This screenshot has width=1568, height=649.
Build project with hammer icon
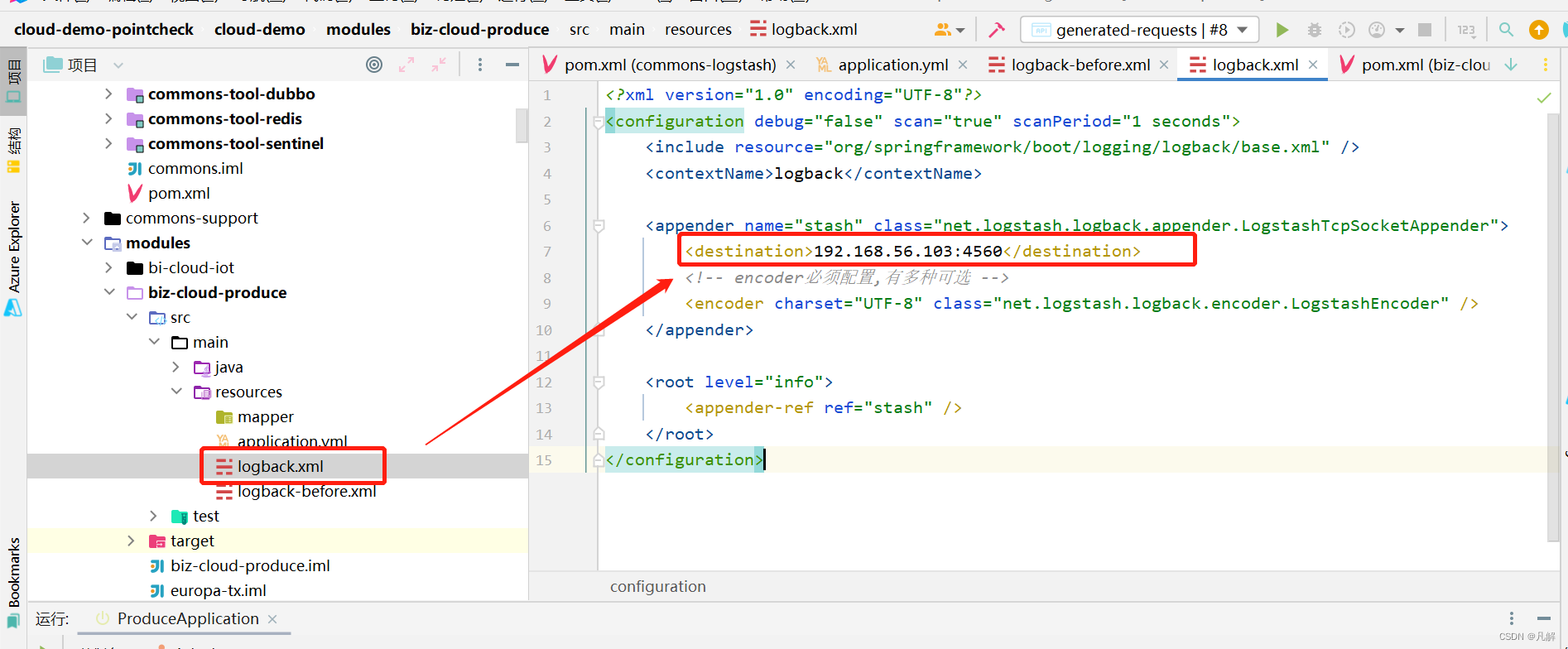[997, 30]
